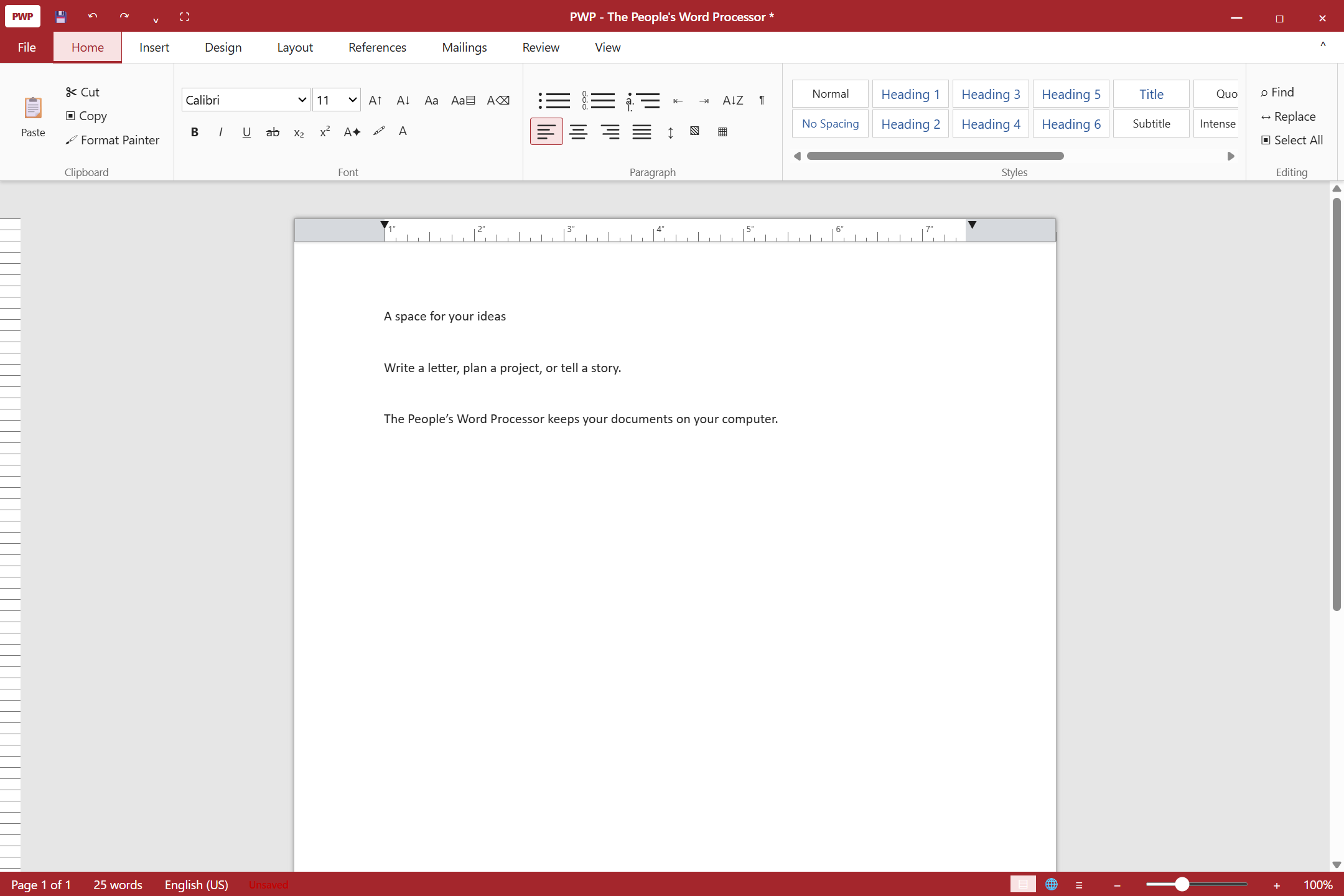This screenshot has width=1344, height=896.
Task: Insert a numbered list
Action: tap(599, 100)
